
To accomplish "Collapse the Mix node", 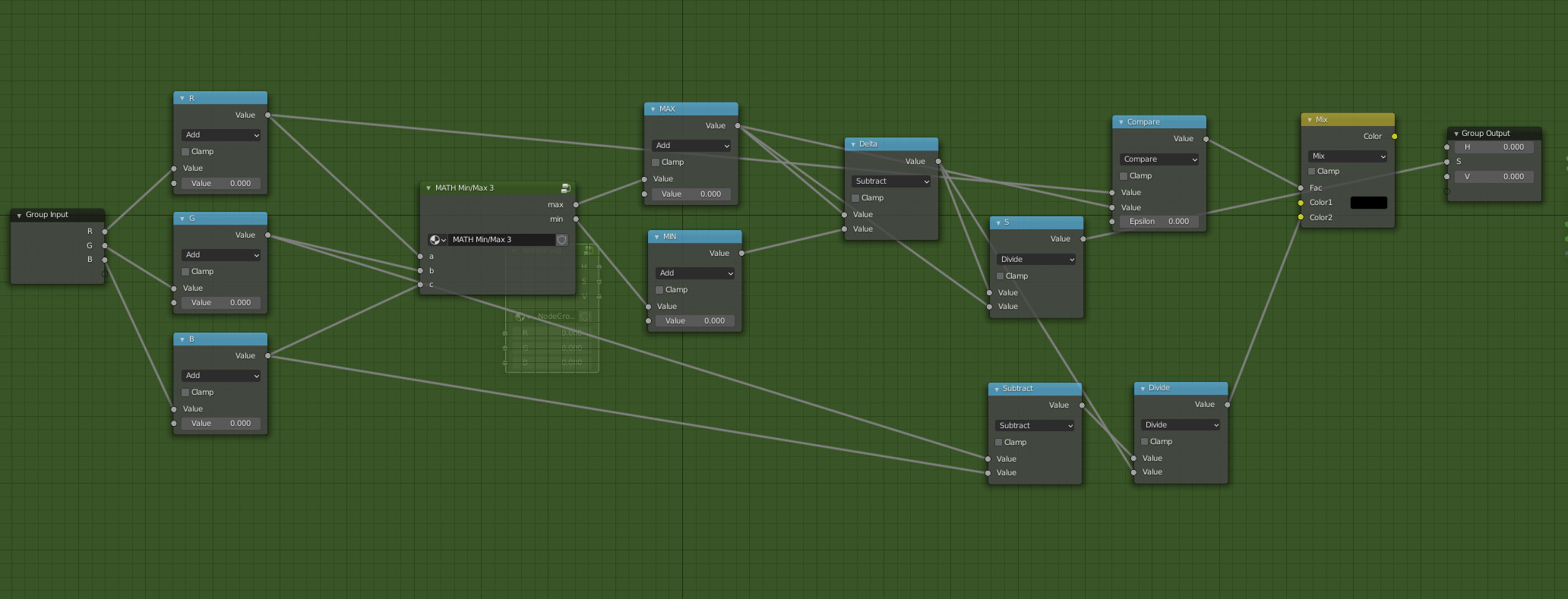I will point(1310,120).
